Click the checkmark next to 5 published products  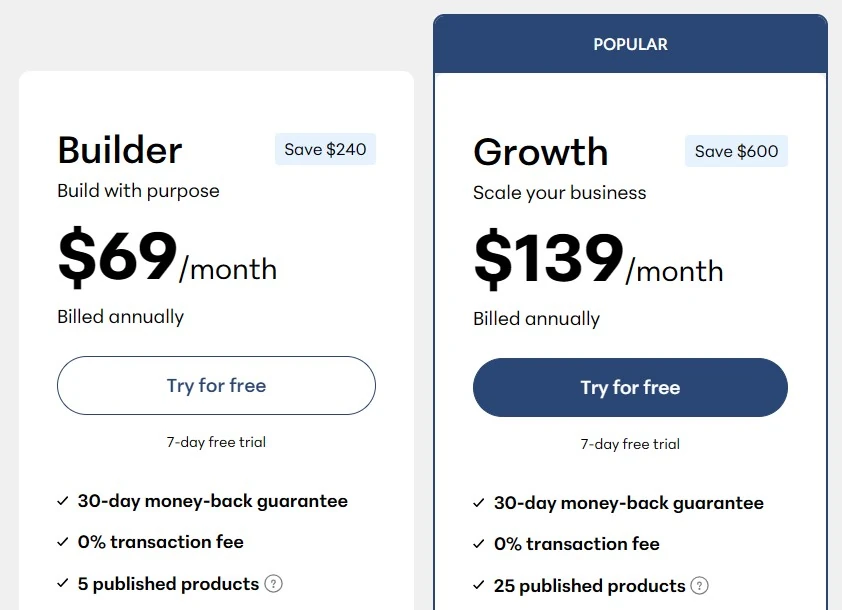[64, 584]
